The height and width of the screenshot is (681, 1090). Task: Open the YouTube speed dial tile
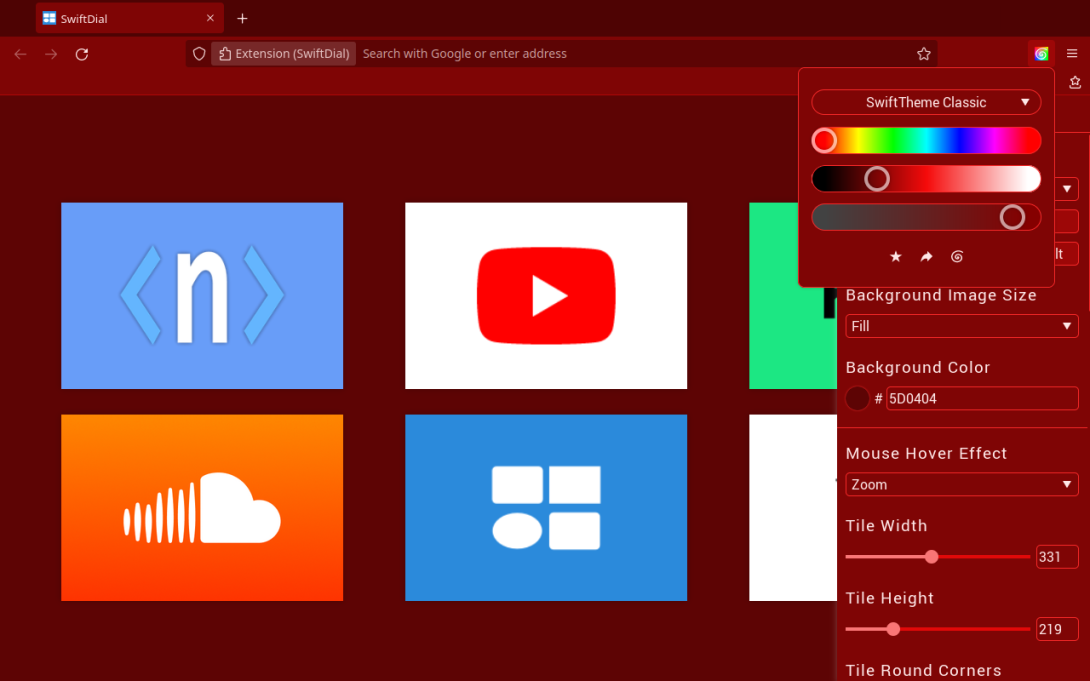pos(546,295)
